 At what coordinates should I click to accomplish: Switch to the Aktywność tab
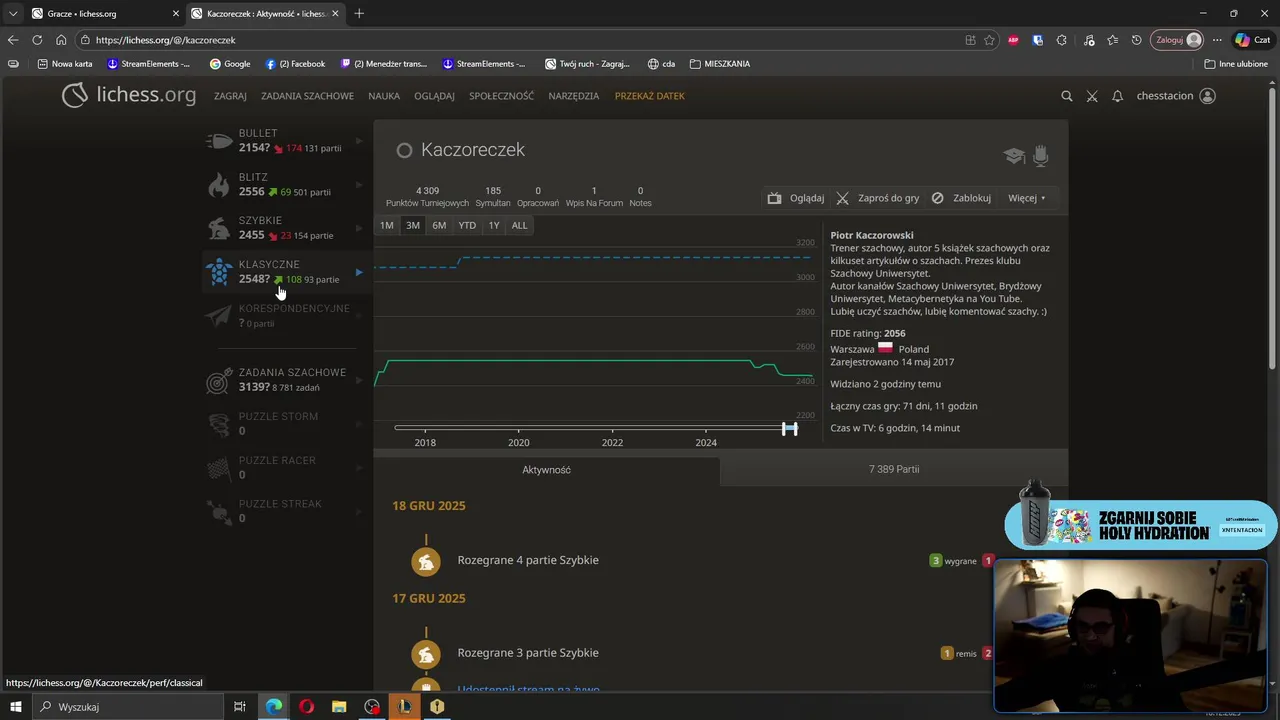pos(546,469)
